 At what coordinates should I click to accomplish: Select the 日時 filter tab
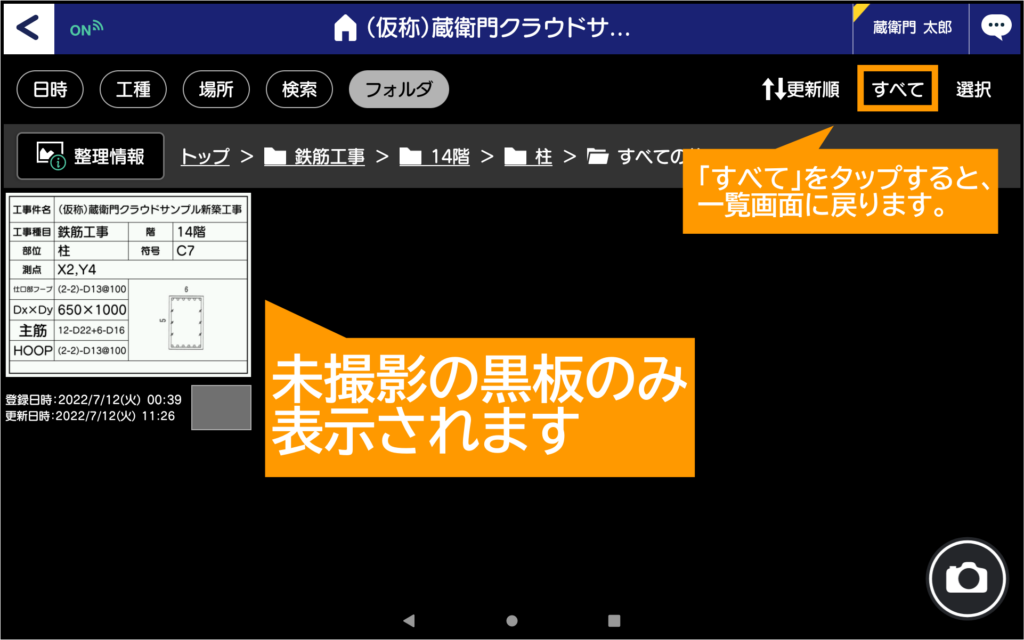click(50, 89)
